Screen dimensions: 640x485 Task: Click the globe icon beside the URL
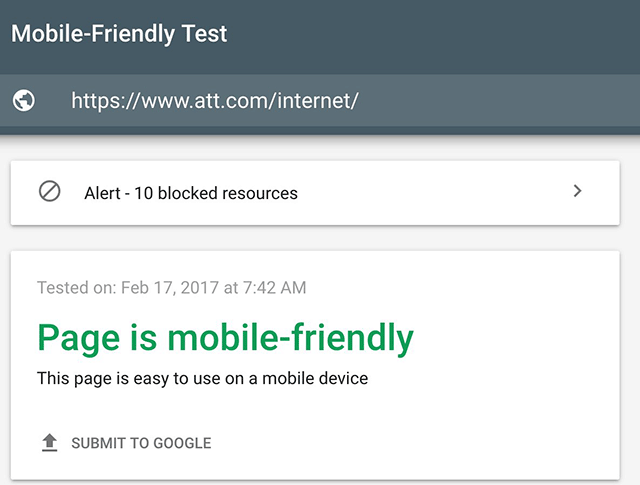[24, 100]
